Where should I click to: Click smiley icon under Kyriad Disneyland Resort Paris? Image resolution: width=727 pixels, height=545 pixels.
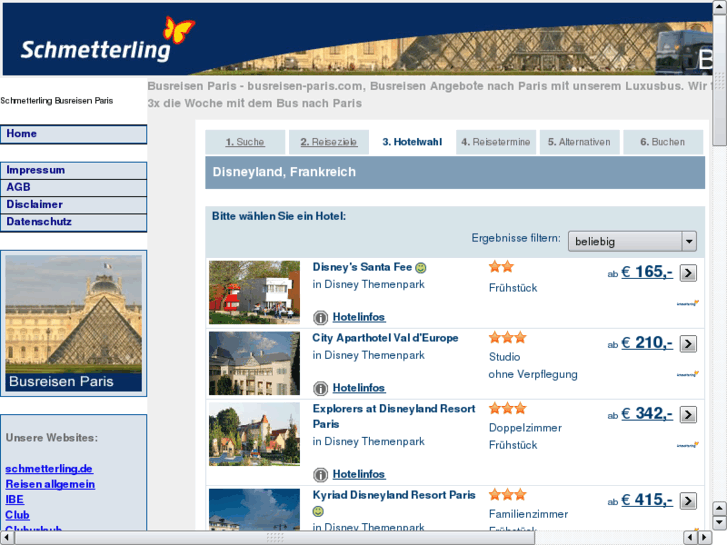[318, 511]
